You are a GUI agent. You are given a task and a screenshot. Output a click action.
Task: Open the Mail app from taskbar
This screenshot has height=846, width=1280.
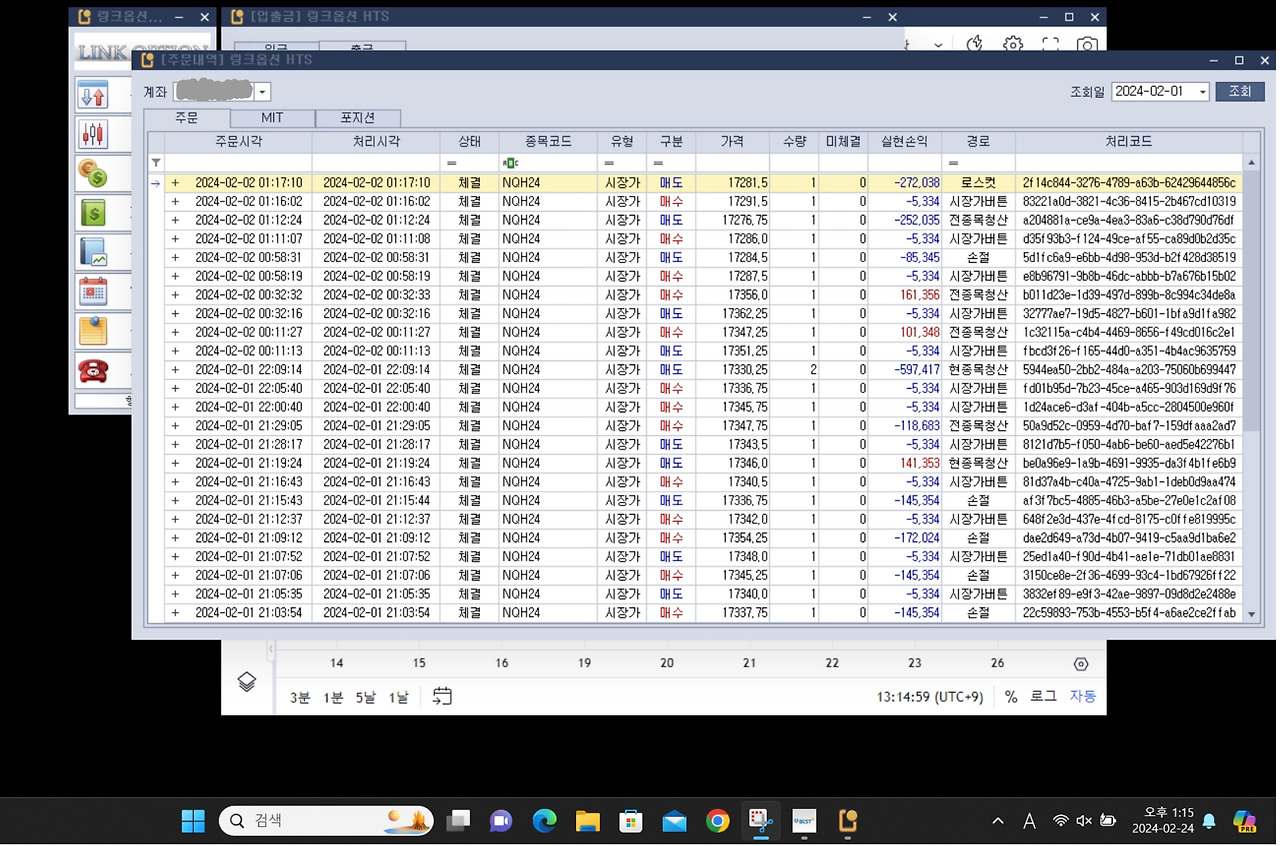[674, 821]
